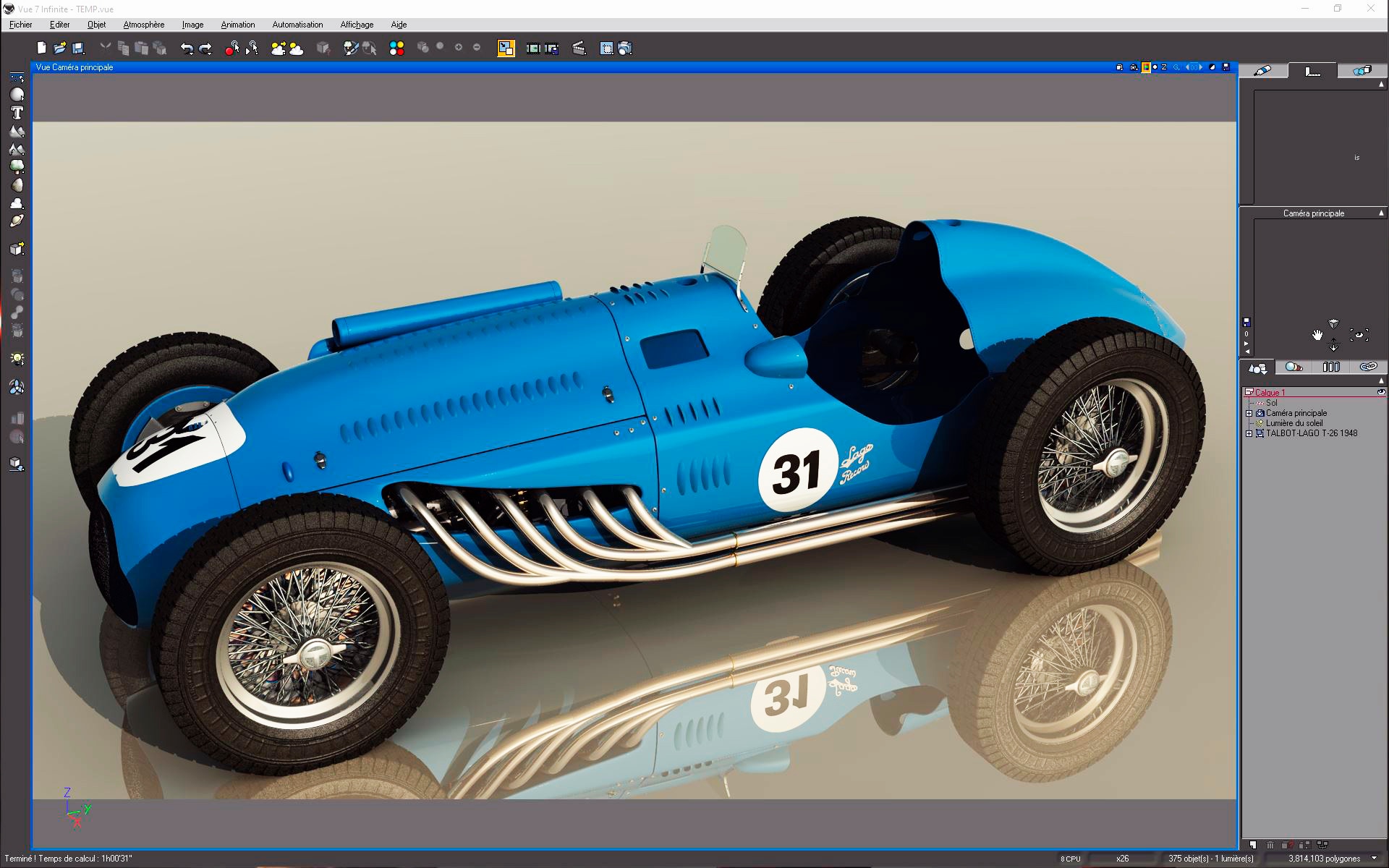Open the Editer menu
1389x868 pixels.
pos(59,25)
